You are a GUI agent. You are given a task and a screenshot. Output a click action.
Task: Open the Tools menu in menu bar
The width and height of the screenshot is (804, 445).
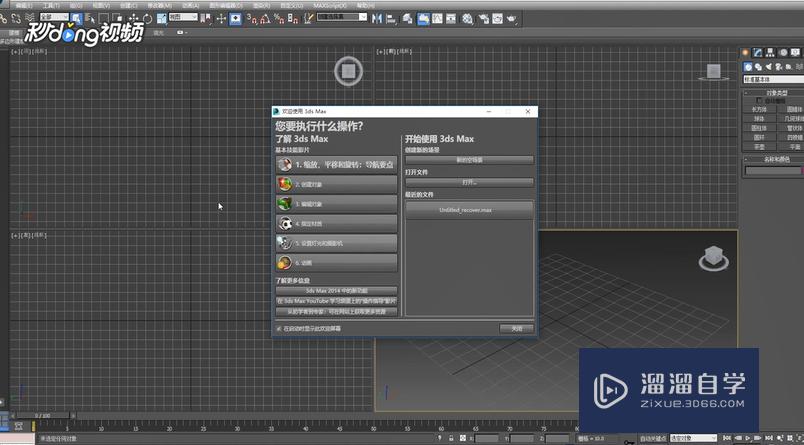50,5
